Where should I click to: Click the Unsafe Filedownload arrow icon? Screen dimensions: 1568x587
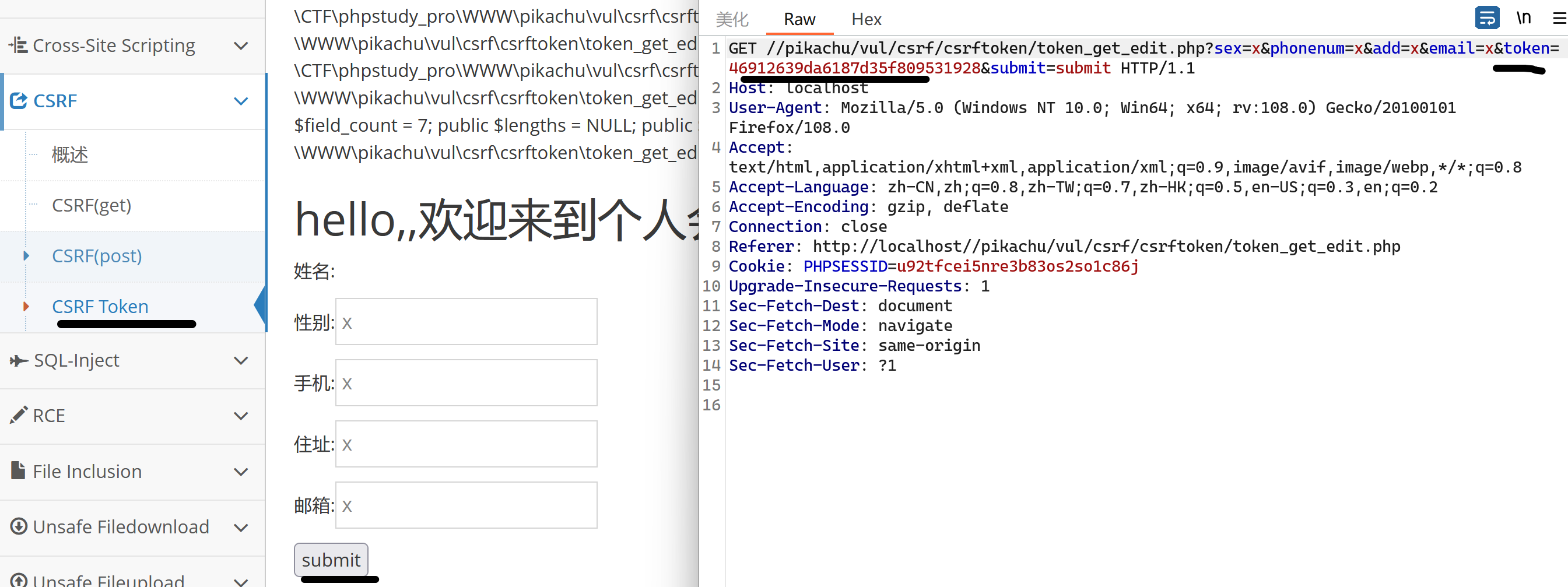[19, 526]
